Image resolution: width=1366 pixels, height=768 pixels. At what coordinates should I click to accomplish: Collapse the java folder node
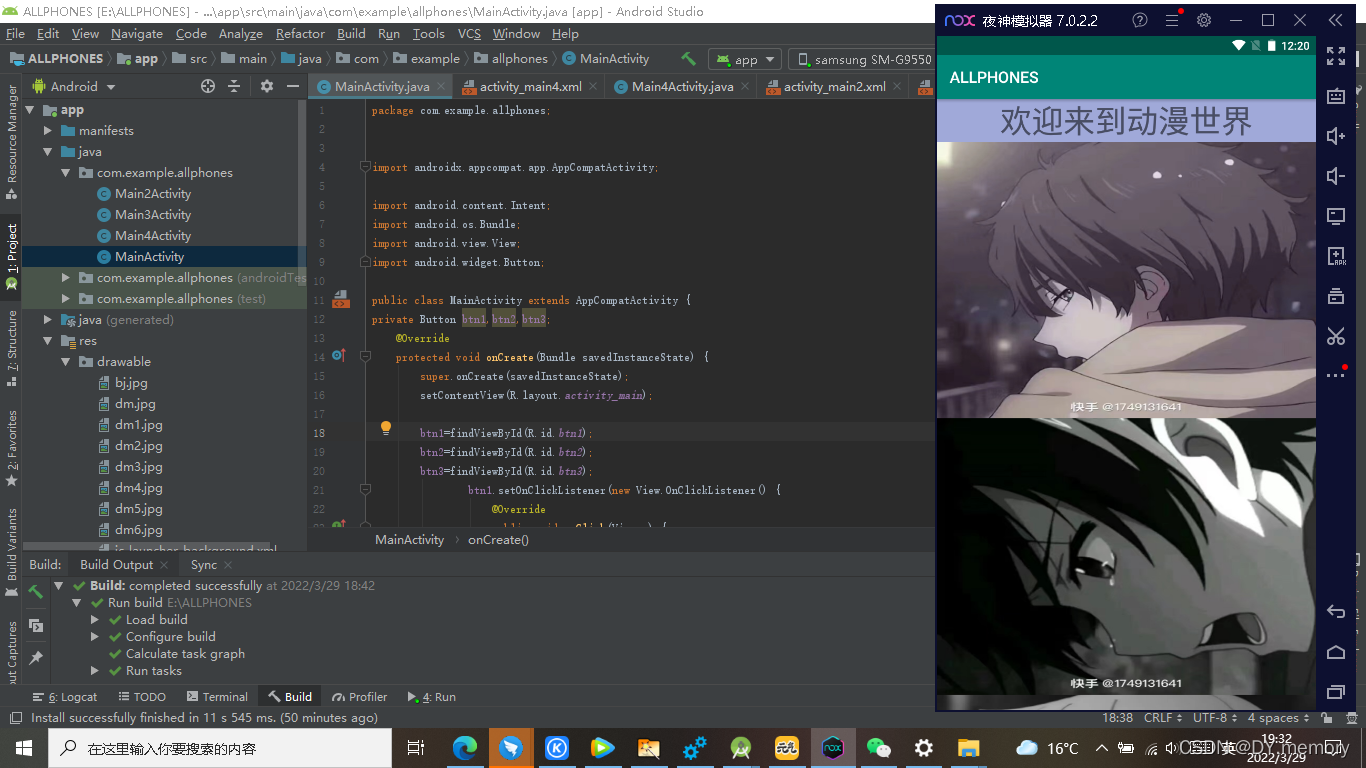48,152
